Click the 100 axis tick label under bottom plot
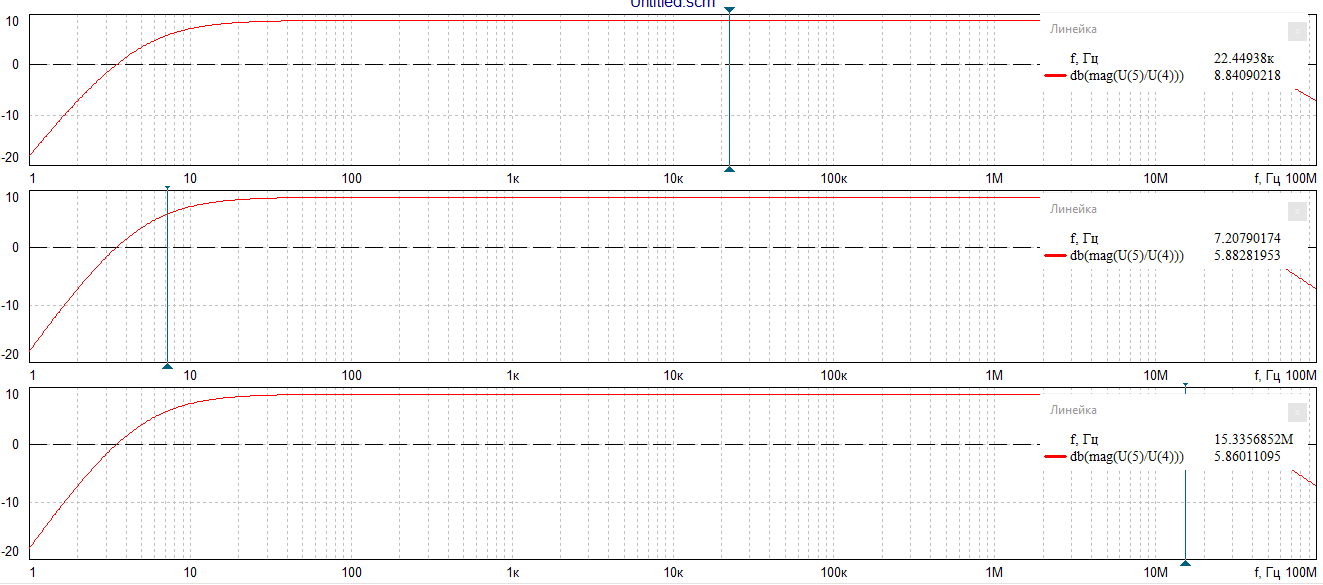The height and width of the screenshot is (585, 1323). click(x=352, y=573)
